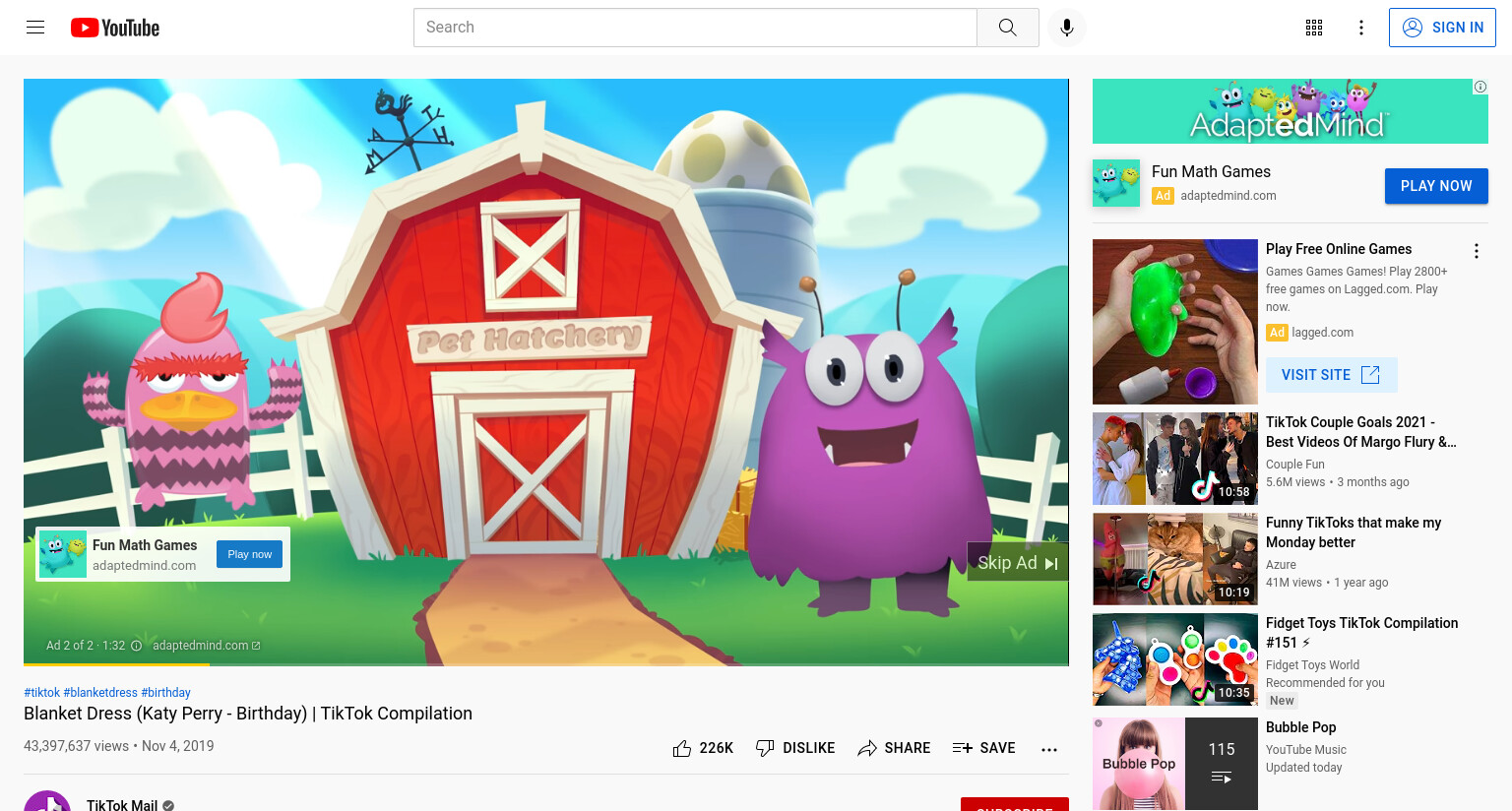Open the Azure channel name

pos(1281,565)
